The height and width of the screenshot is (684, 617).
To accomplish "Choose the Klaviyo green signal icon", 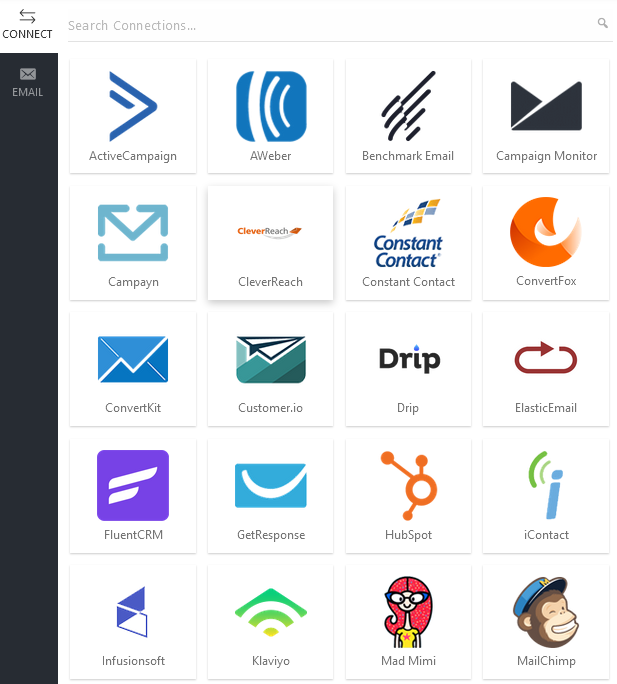I will 271,612.
